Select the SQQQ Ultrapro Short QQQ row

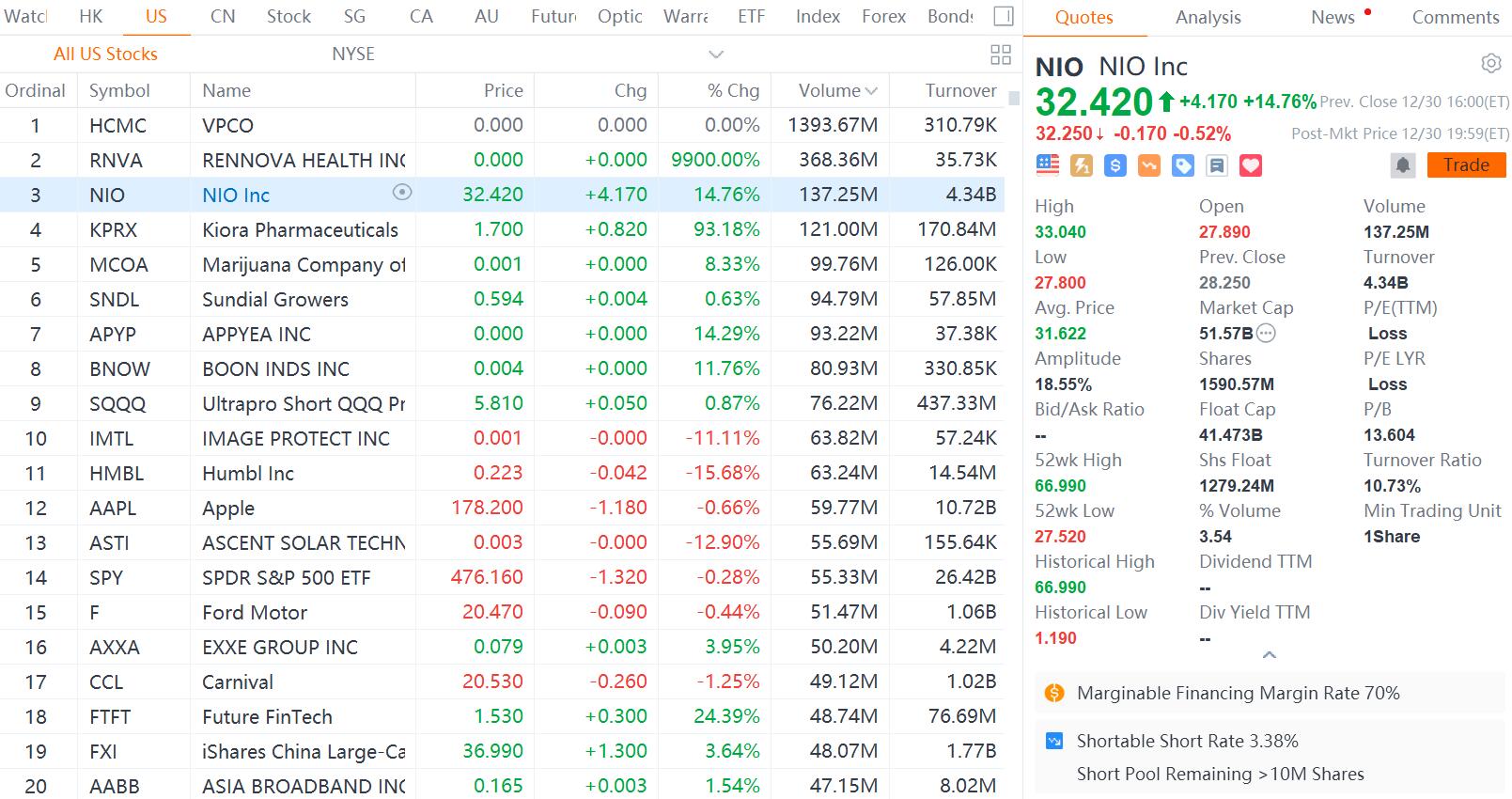click(x=502, y=403)
